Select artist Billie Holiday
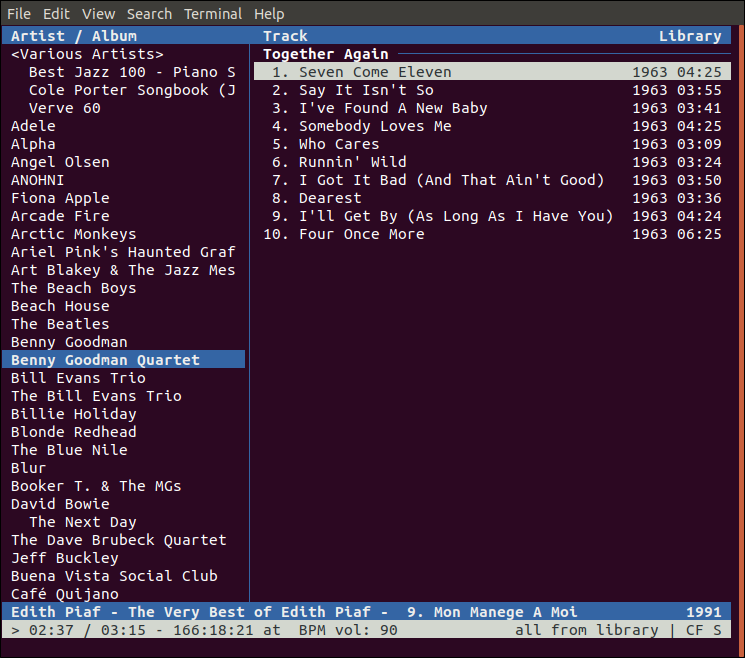The height and width of the screenshot is (658, 745). pyautogui.click(x=74, y=414)
